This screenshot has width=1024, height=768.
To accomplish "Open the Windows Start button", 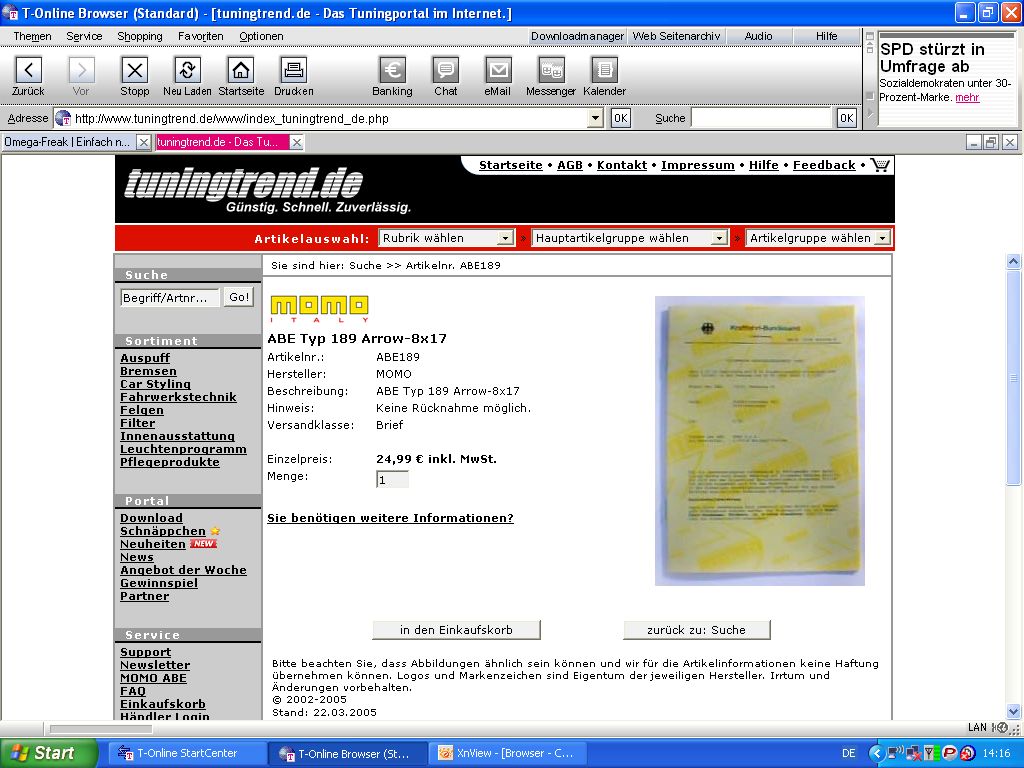I will click(49, 753).
